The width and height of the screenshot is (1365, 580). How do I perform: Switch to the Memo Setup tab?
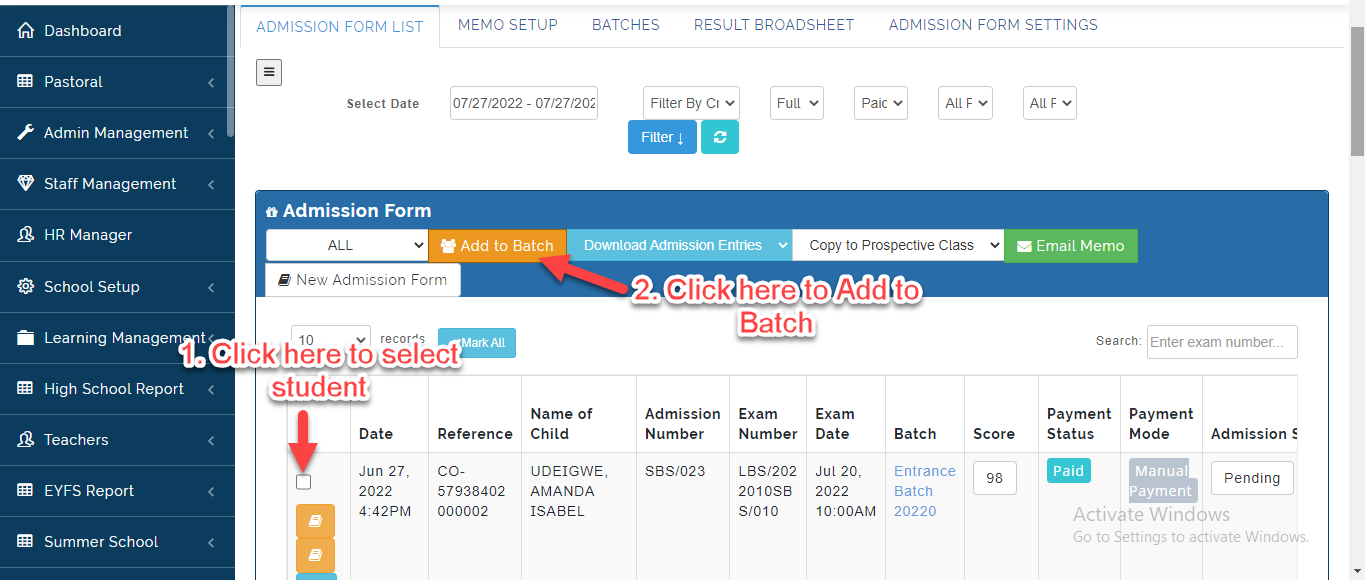(x=508, y=25)
